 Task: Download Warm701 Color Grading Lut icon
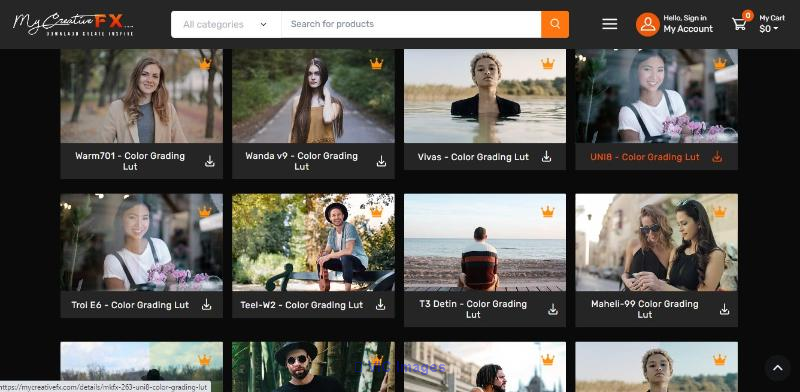click(x=210, y=161)
